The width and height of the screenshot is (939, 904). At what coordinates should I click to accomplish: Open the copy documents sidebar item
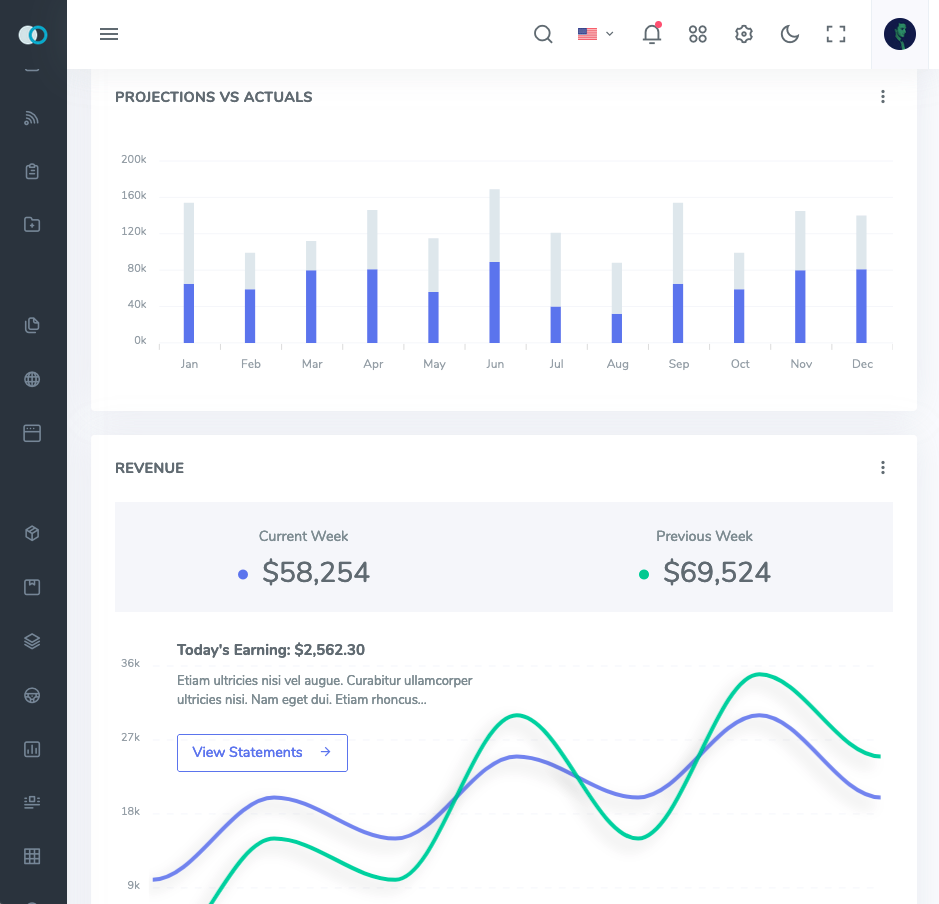pyautogui.click(x=32, y=325)
